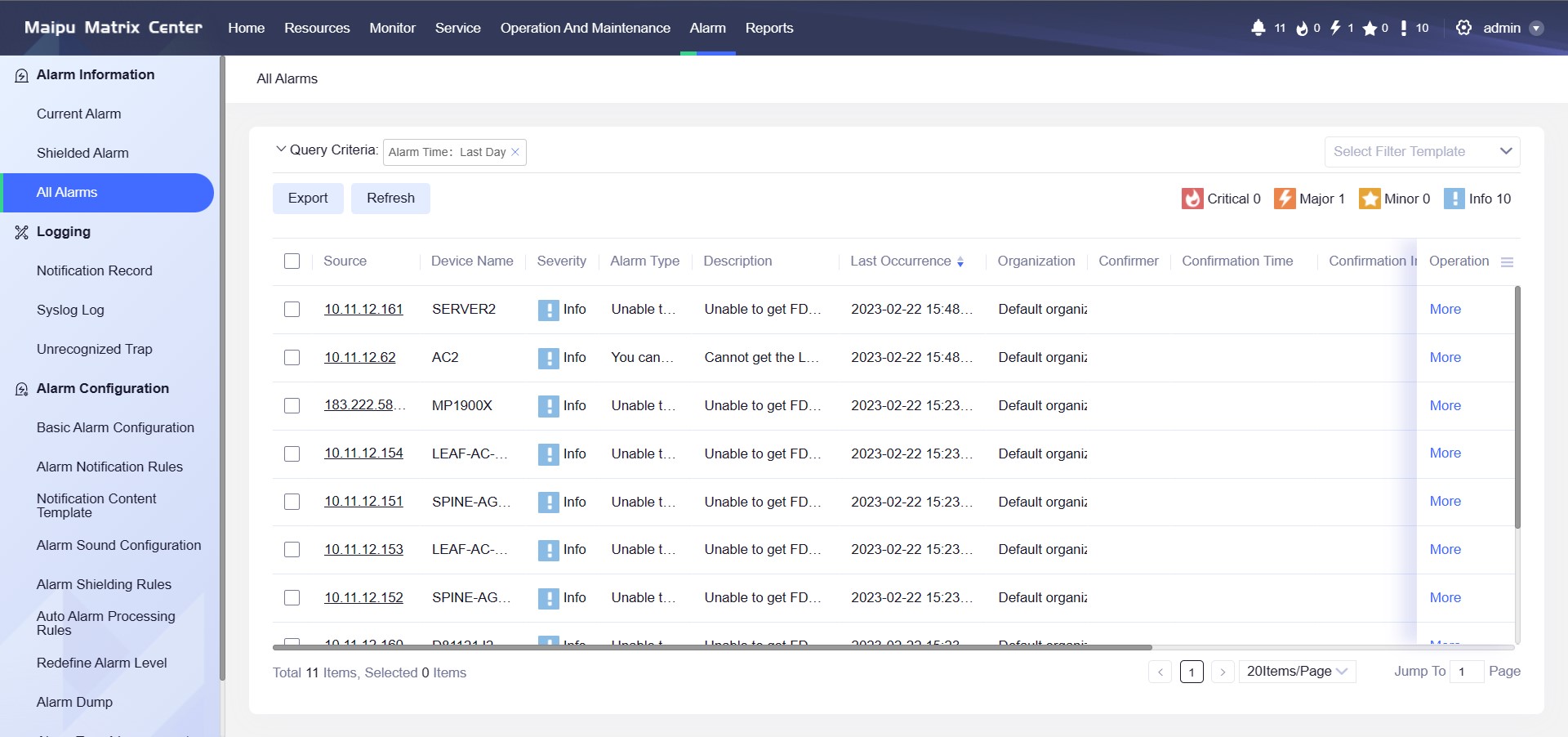This screenshot has width=1568, height=737.
Task: Click the minor star icon in header
Action: coord(1370,29)
